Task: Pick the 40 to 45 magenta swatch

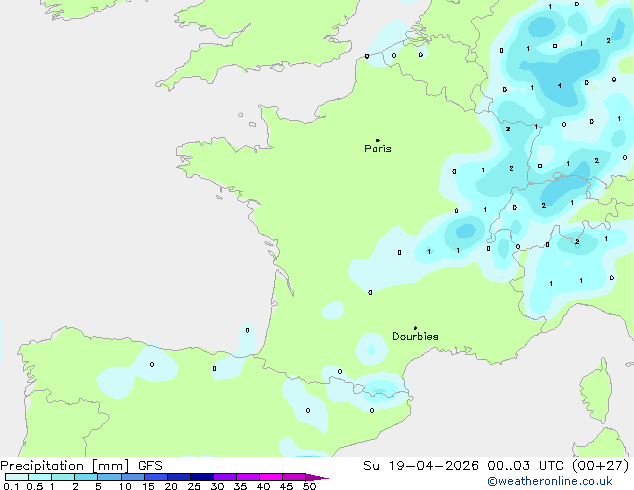Action: coord(271,477)
